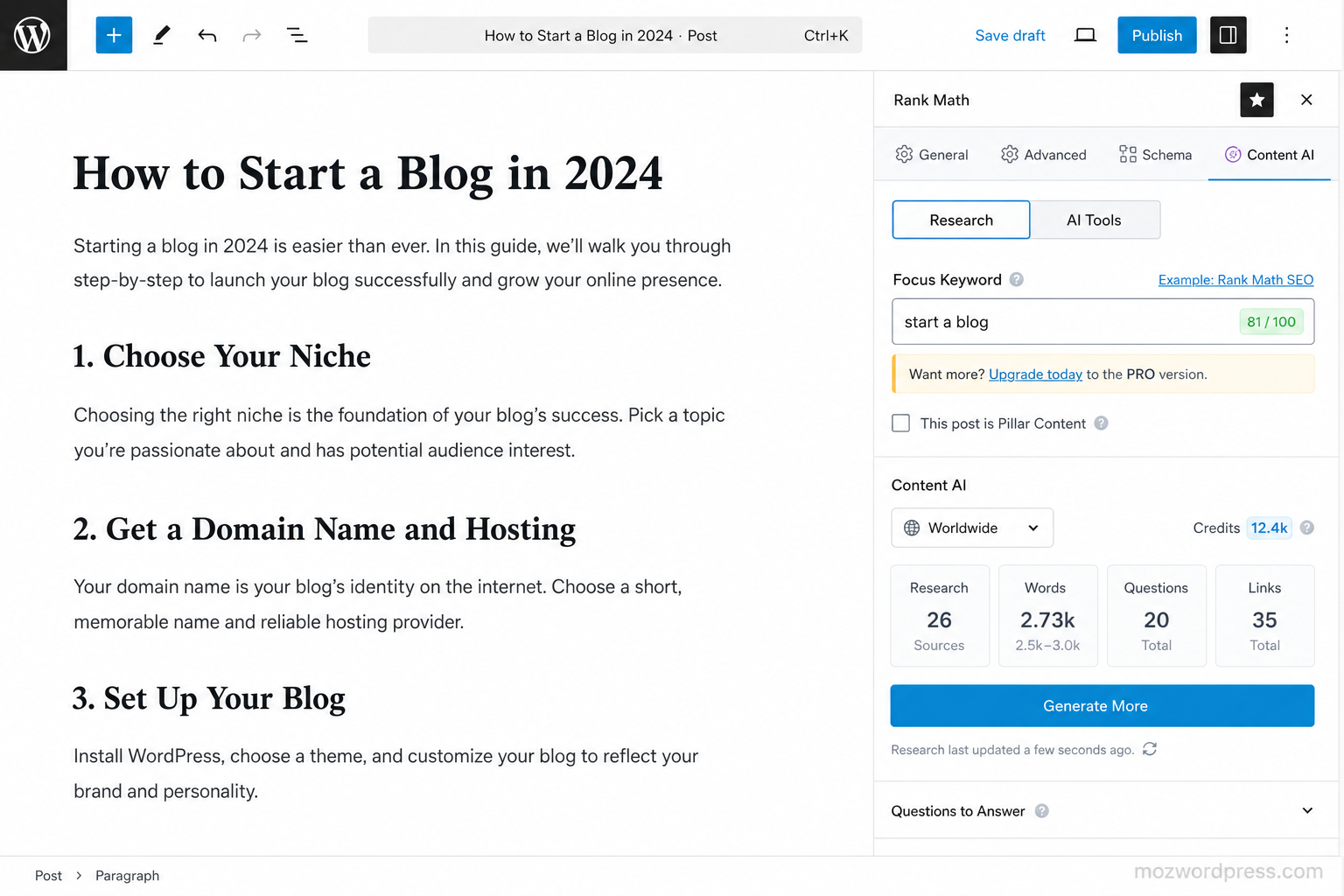Select the Research 26 Sources card
Viewport: 1344px width, 896px height.
tap(940, 616)
